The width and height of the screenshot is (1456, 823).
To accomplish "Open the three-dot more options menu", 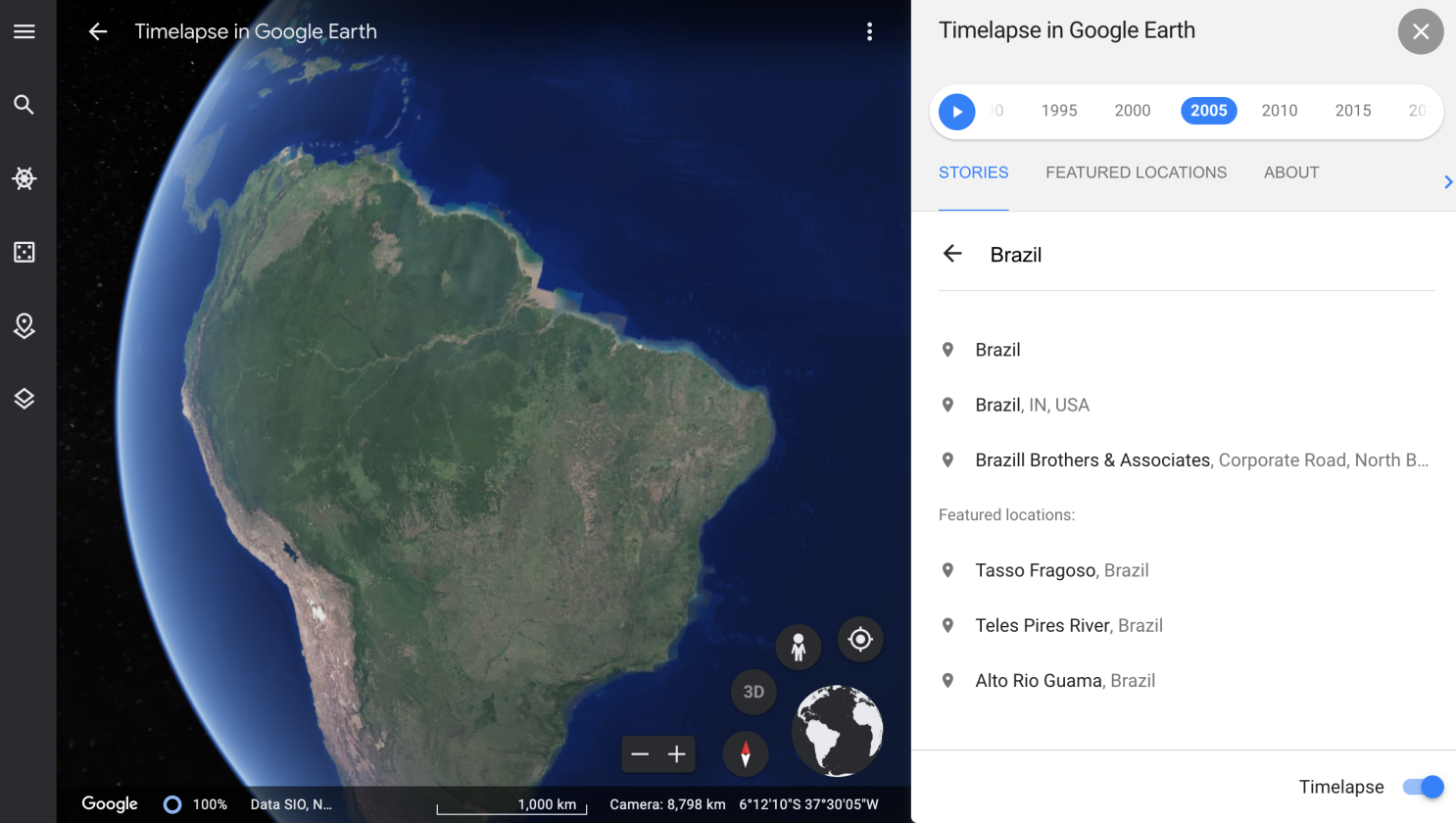I will (x=869, y=31).
